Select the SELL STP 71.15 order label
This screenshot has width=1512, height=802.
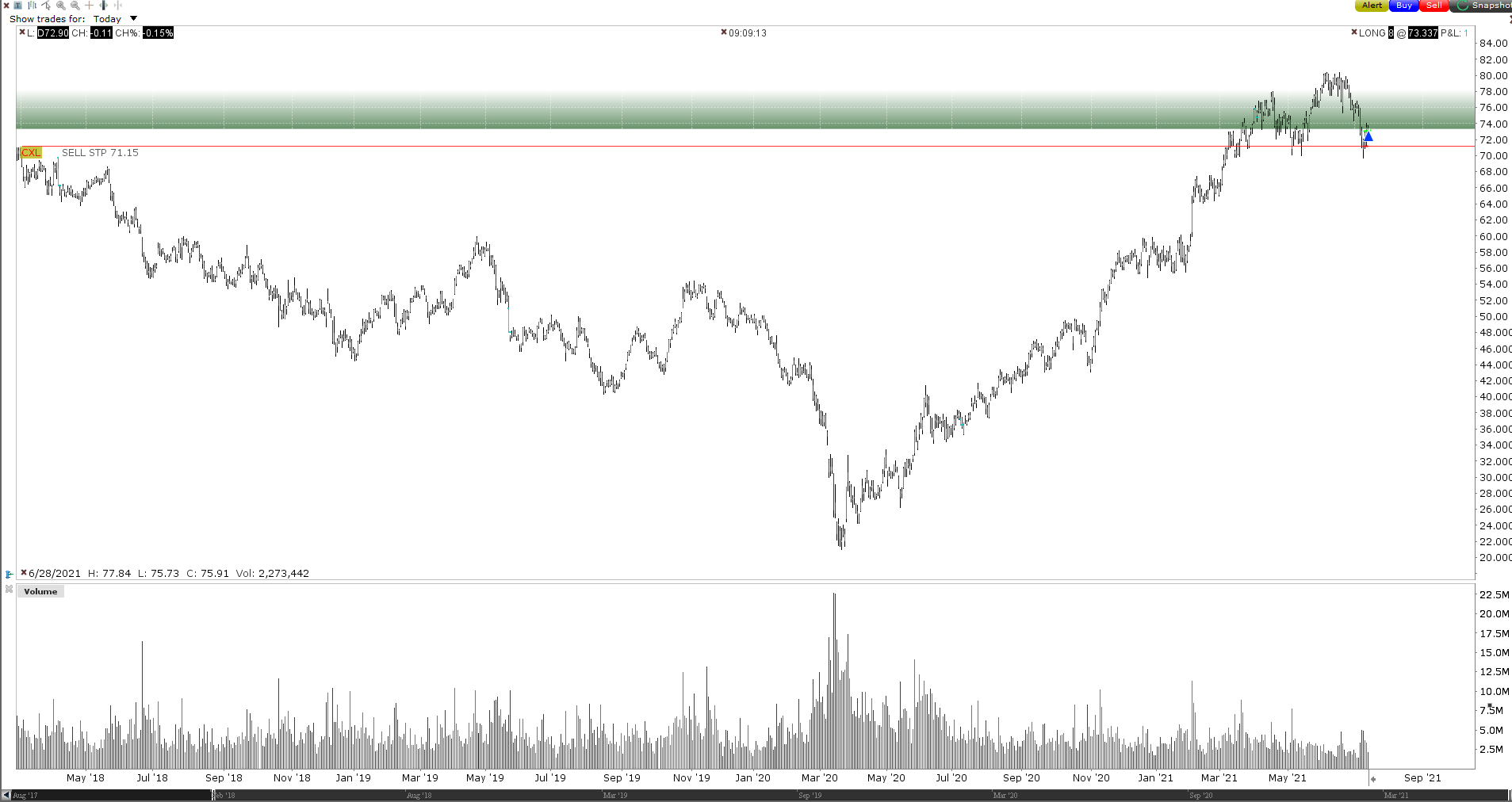pyautogui.click(x=100, y=152)
